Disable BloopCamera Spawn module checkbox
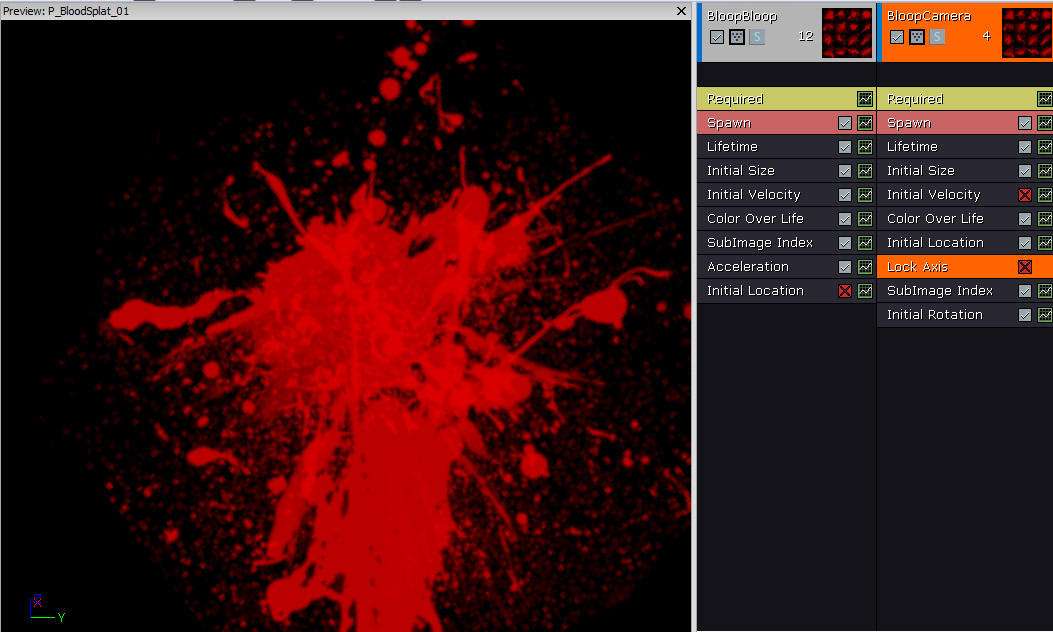1053x632 pixels. pos(1025,123)
